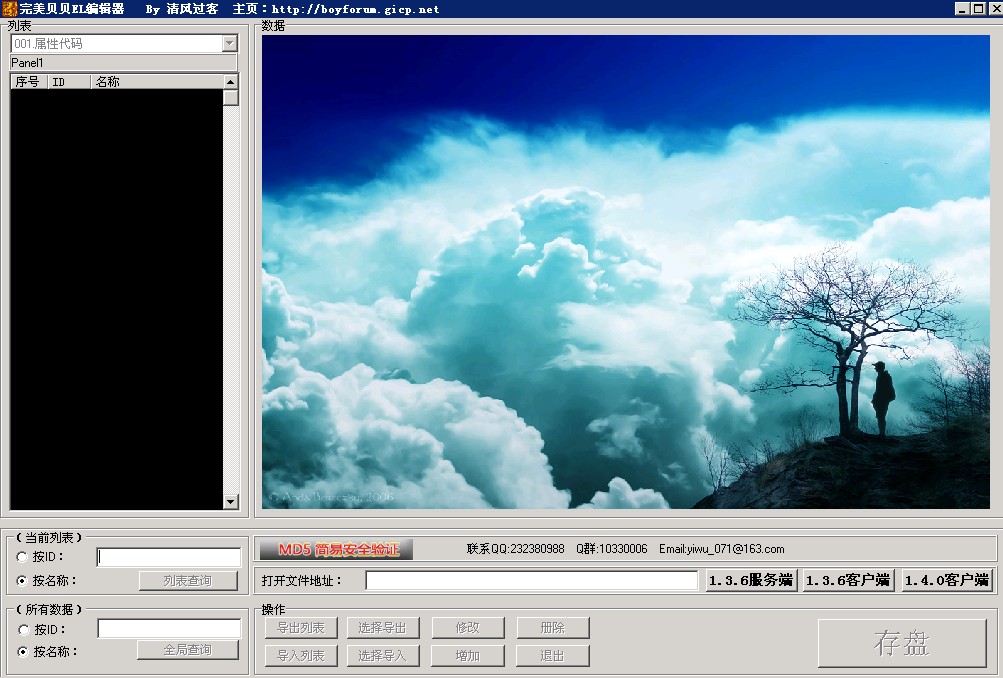
Task: Click the 当前列表 search input field
Action: point(169,557)
